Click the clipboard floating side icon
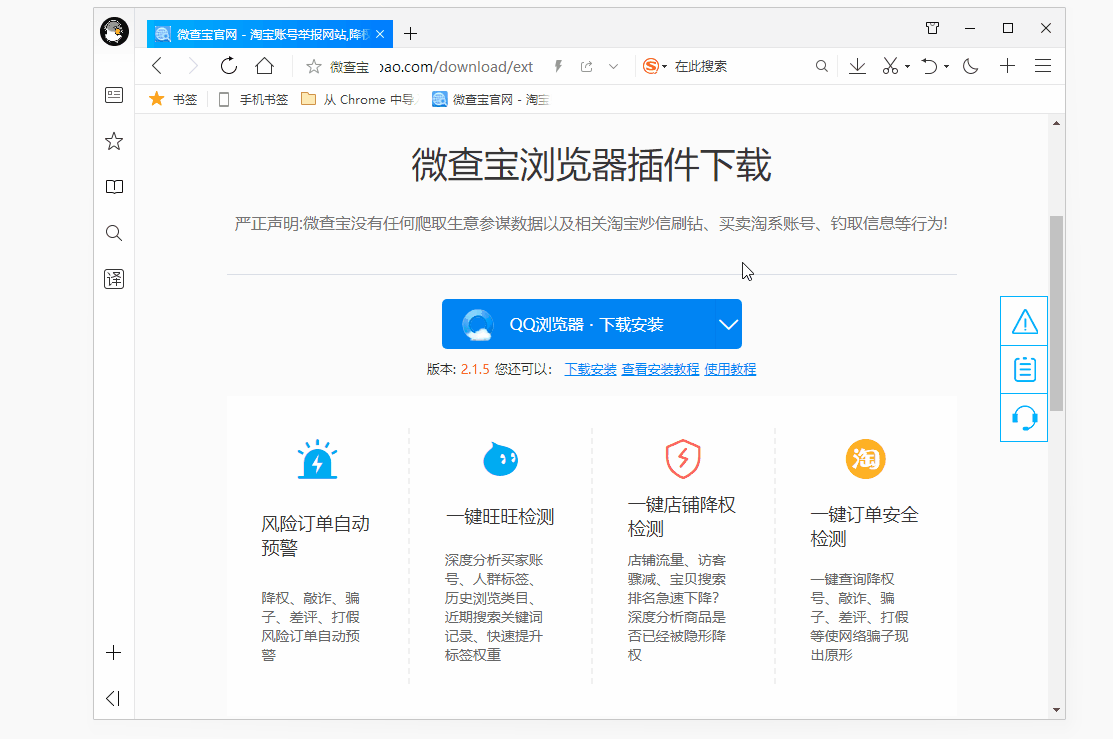Screen dimensions: 1113x739 tap(1024, 369)
